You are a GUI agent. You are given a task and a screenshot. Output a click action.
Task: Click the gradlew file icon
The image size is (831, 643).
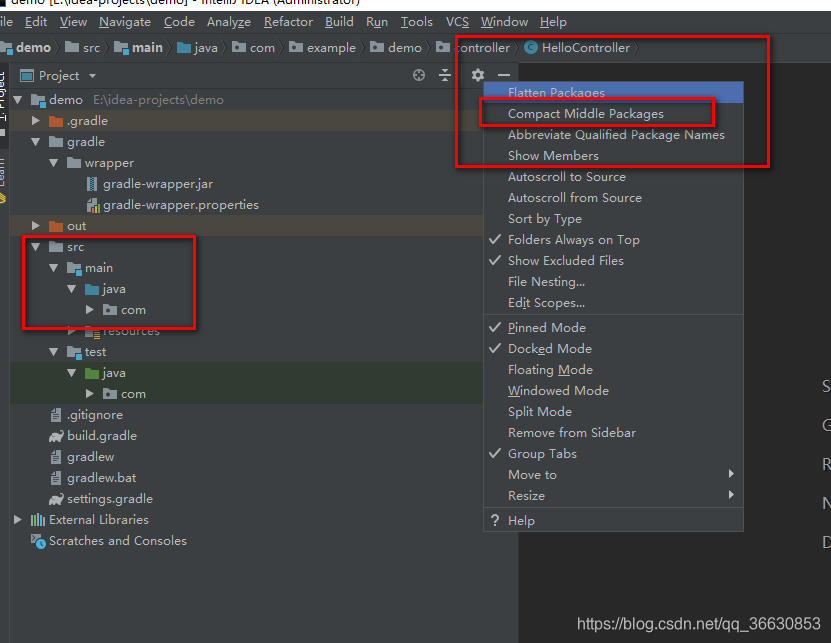[56, 457]
